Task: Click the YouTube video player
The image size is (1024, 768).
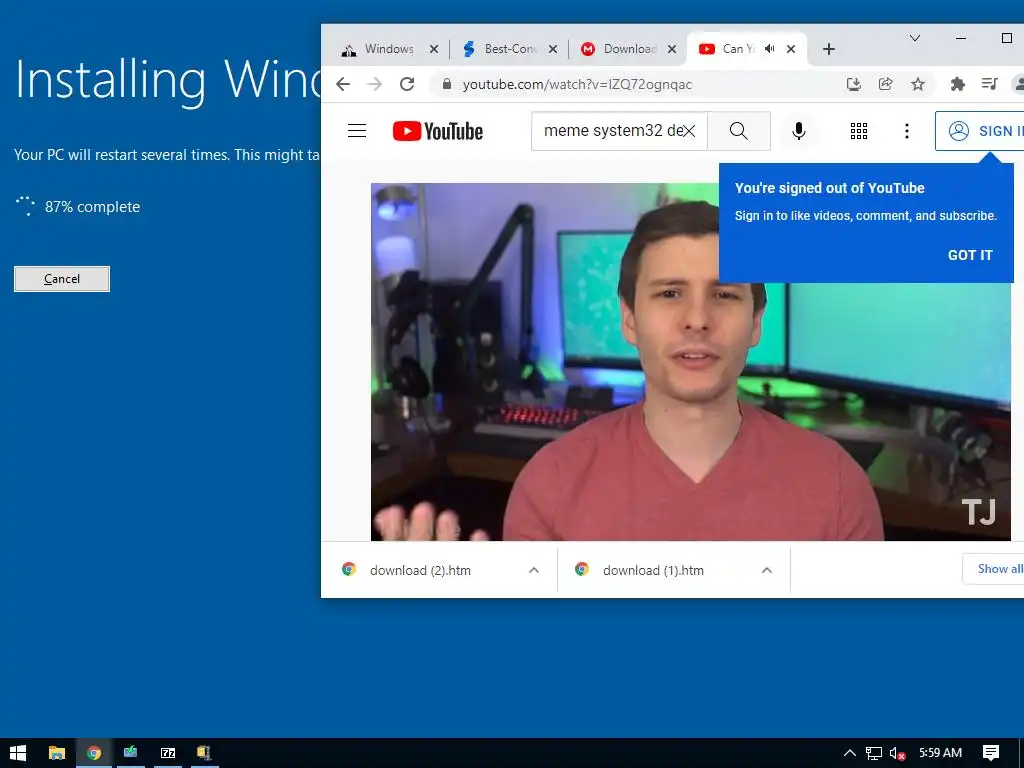Action: pyautogui.click(x=690, y=362)
